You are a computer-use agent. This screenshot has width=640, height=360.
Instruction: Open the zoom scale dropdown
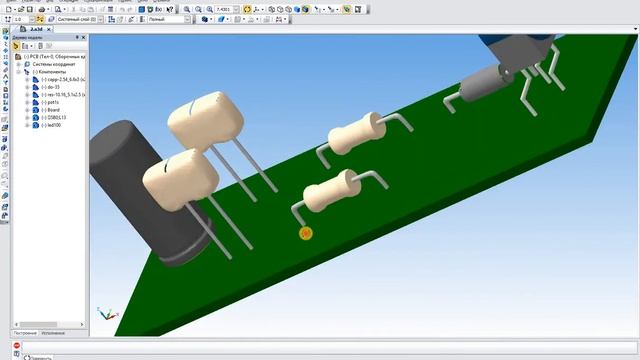click(x=236, y=9)
